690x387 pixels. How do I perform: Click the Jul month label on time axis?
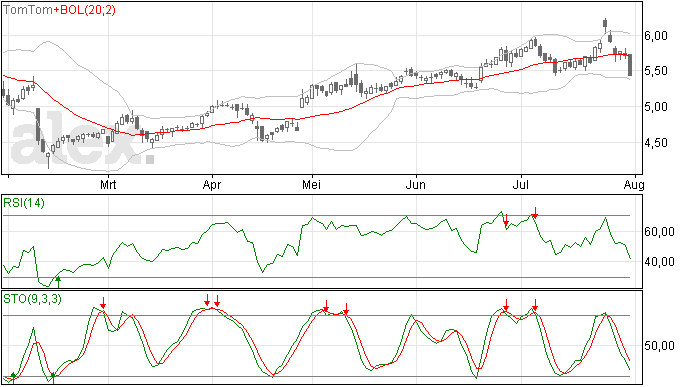coord(521,185)
